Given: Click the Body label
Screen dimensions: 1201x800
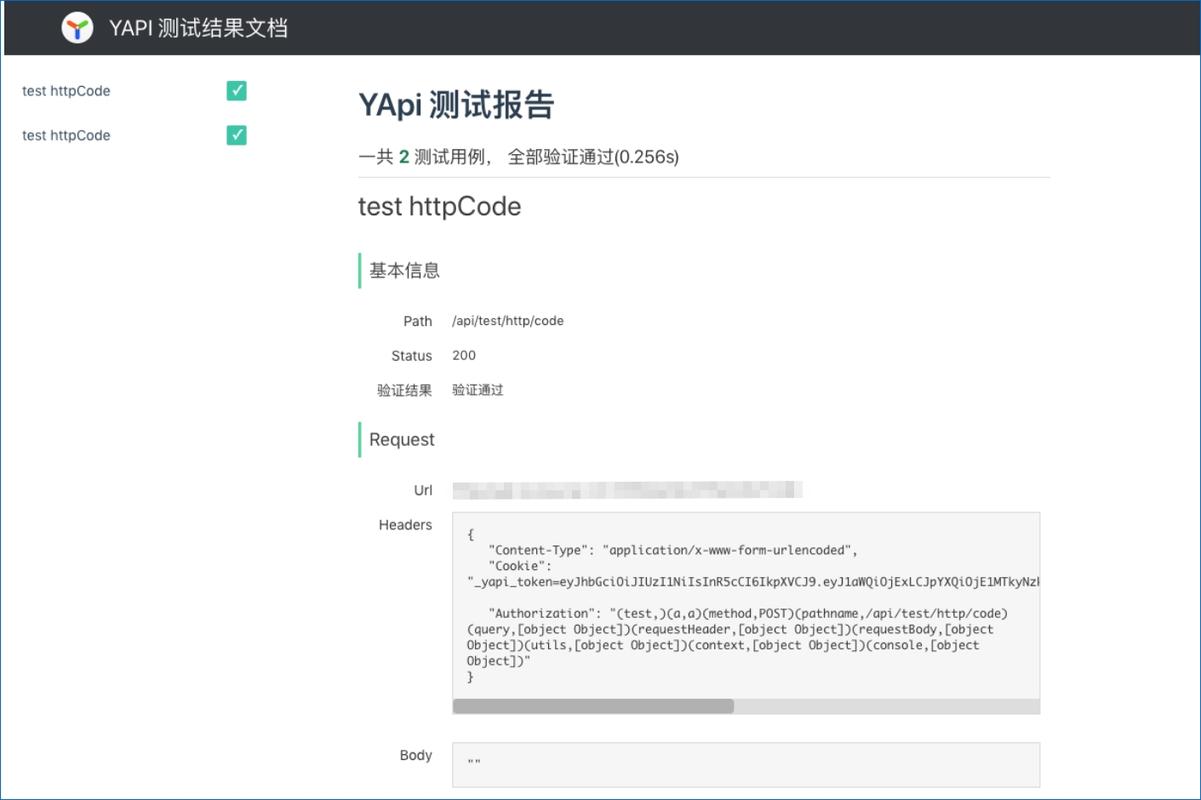Looking at the screenshot, I should pyautogui.click(x=416, y=755).
